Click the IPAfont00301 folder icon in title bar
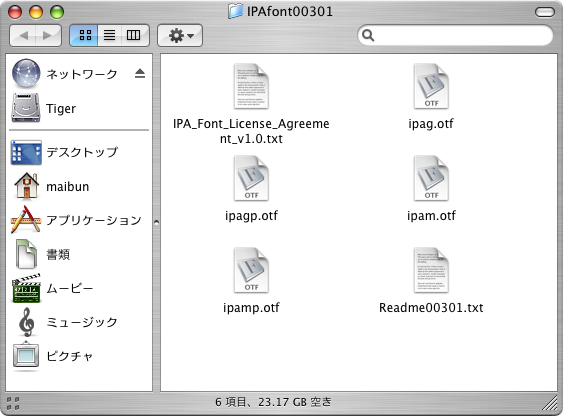 236,11
